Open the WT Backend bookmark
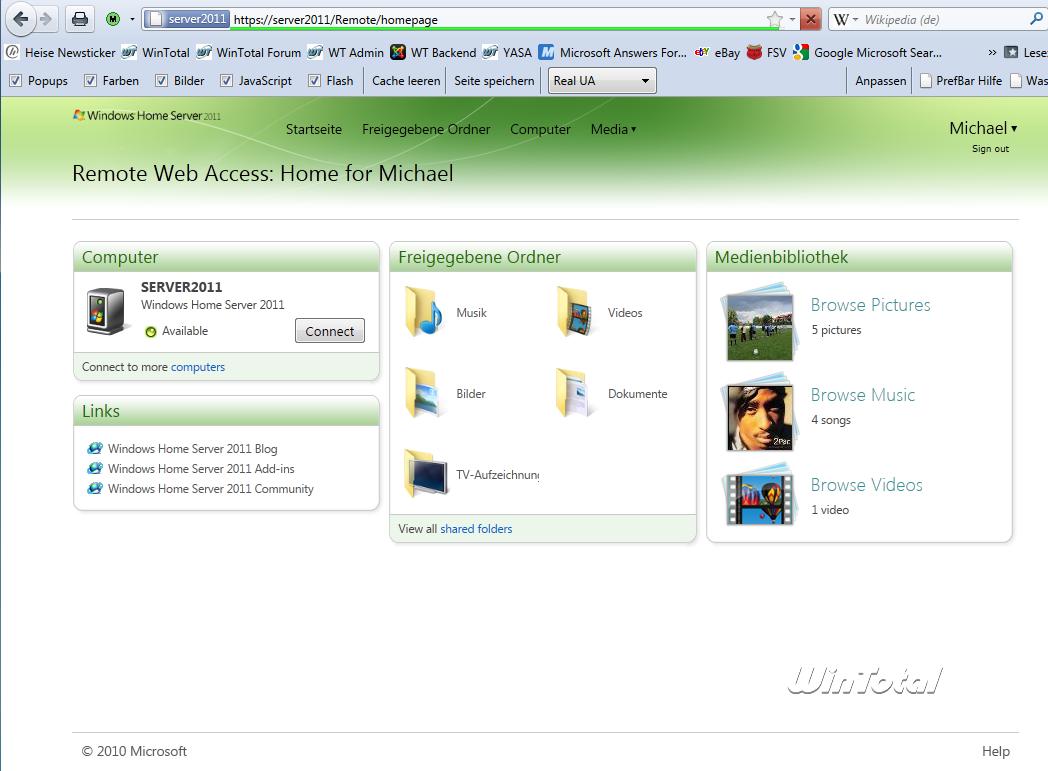 [x=433, y=52]
